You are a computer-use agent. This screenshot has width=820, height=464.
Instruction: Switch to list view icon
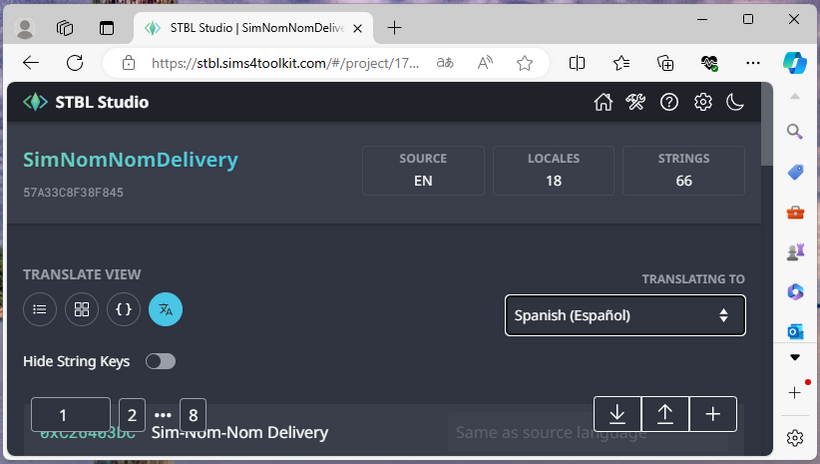coord(40,309)
